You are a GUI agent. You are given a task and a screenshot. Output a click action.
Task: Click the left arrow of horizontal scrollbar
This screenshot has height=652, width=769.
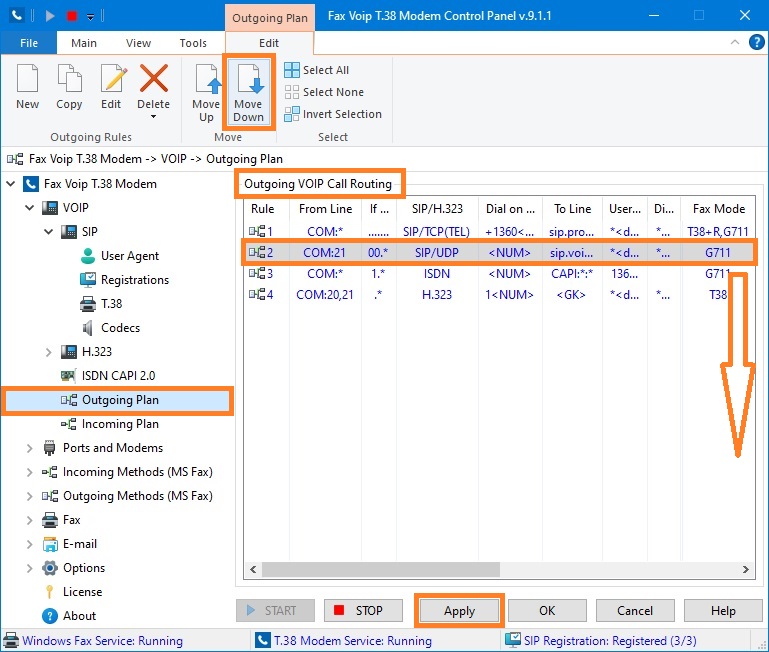point(253,570)
